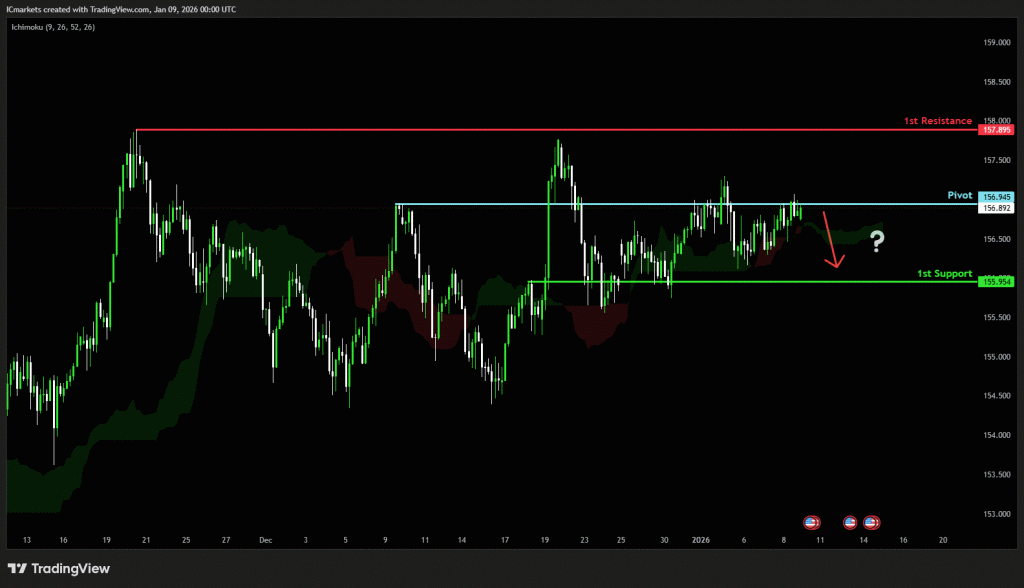
Task: Click the leftmost US flag economic event icon
Action: pyautogui.click(x=811, y=522)
